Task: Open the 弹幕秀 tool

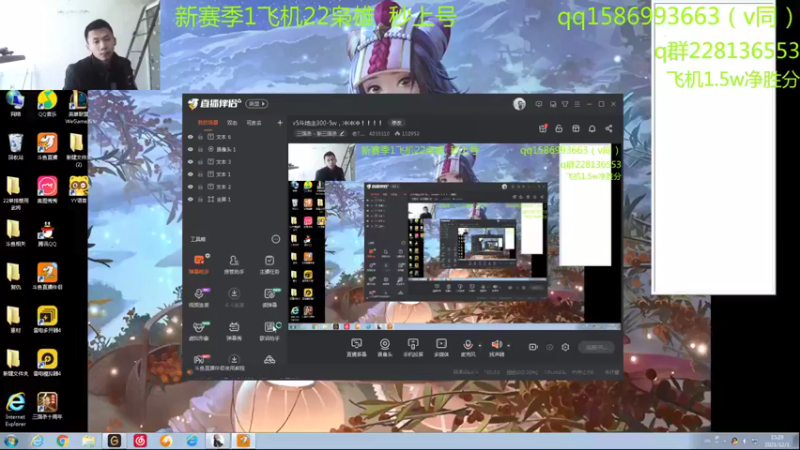Action: (x=234, y=331)
